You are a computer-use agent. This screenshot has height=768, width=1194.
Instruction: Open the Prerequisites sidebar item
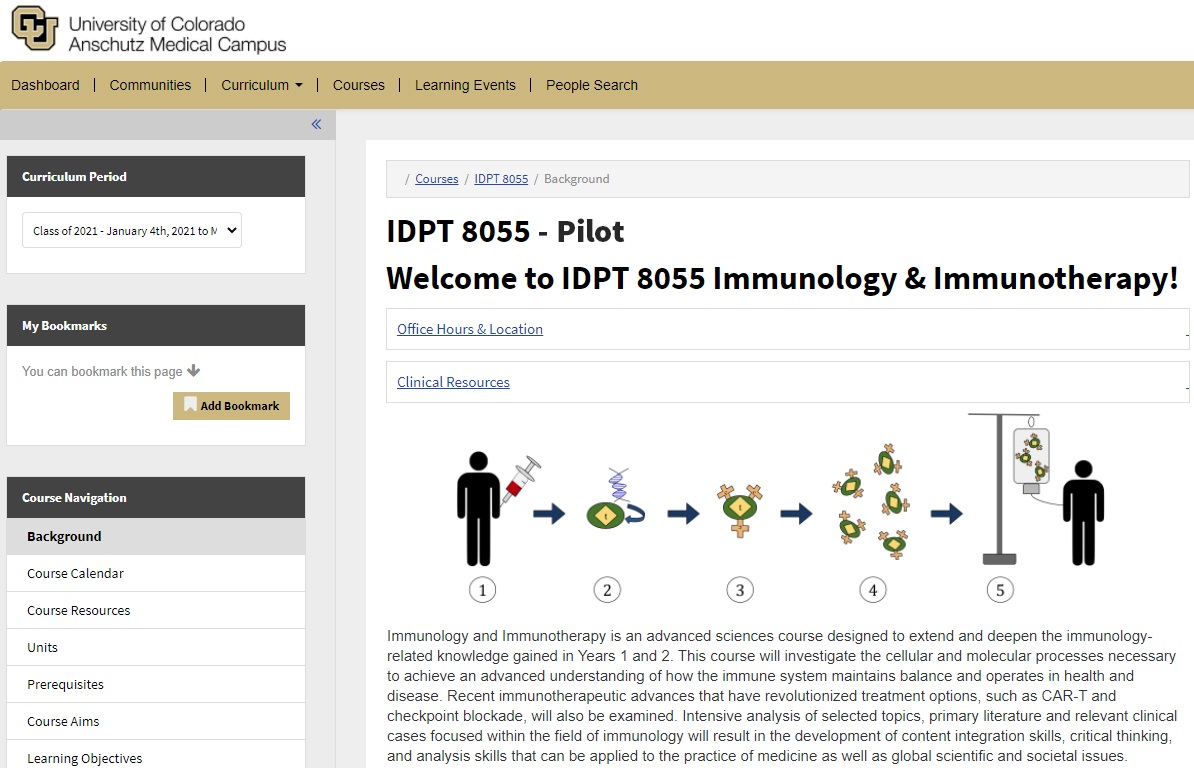66,685
